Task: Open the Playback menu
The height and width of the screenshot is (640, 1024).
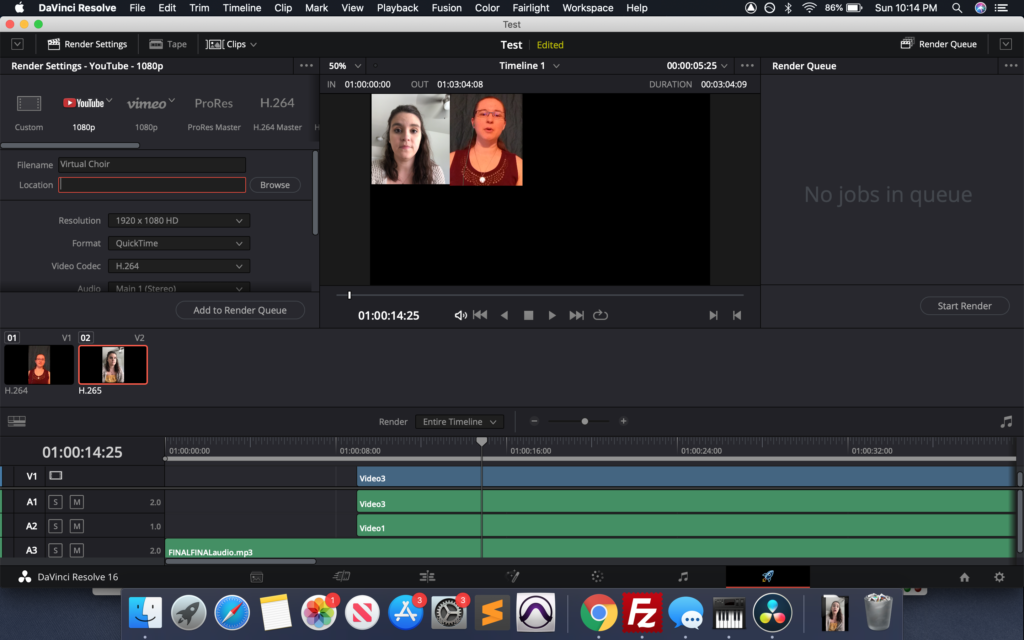Action: point(397,8)
